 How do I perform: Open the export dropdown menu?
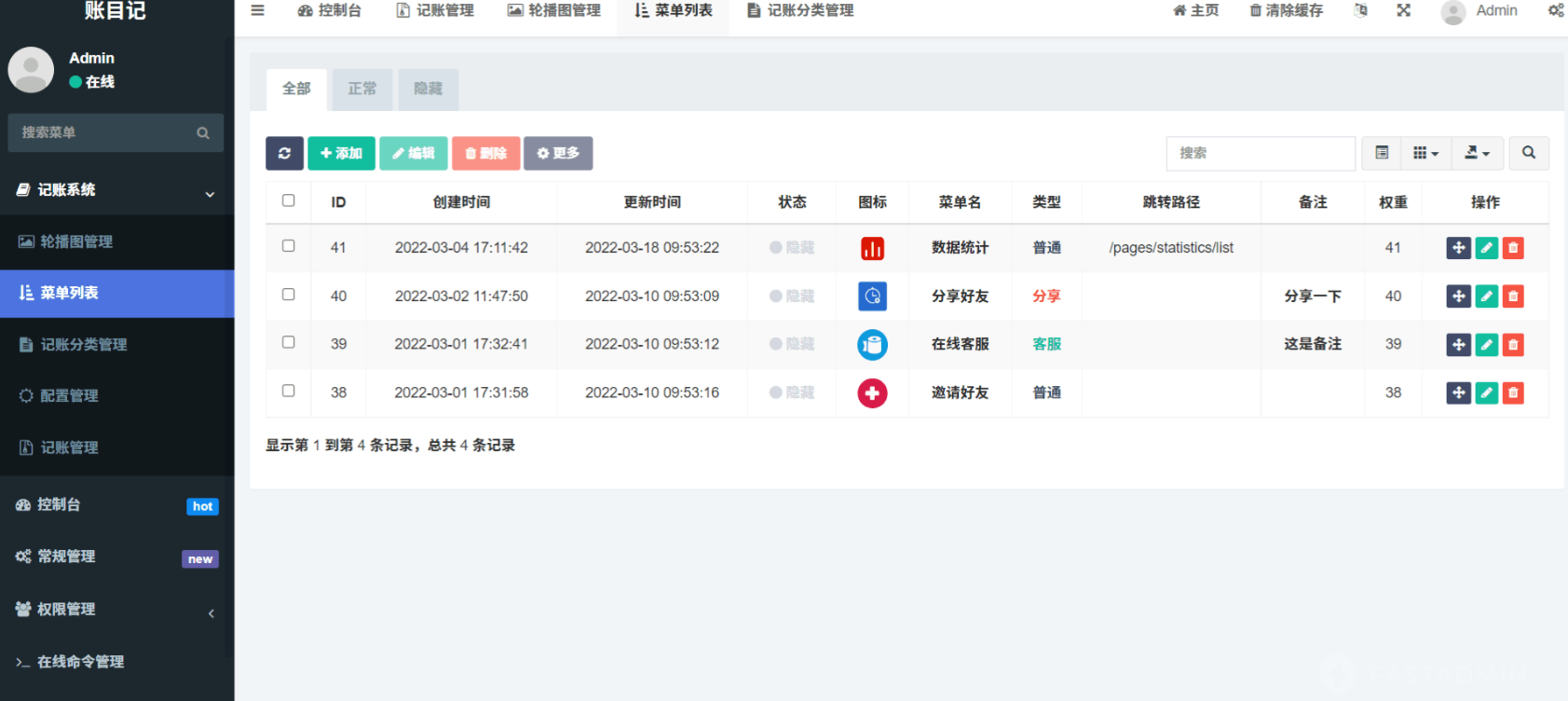(x=1477, y=153)
